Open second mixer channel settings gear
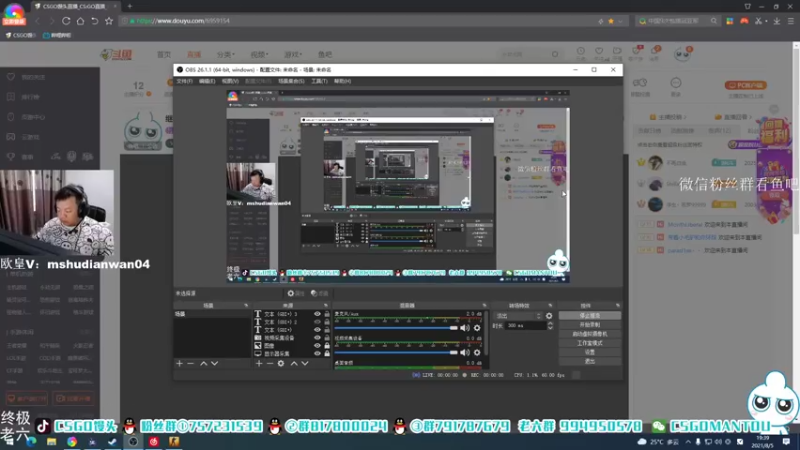 [x=477, y=352]
